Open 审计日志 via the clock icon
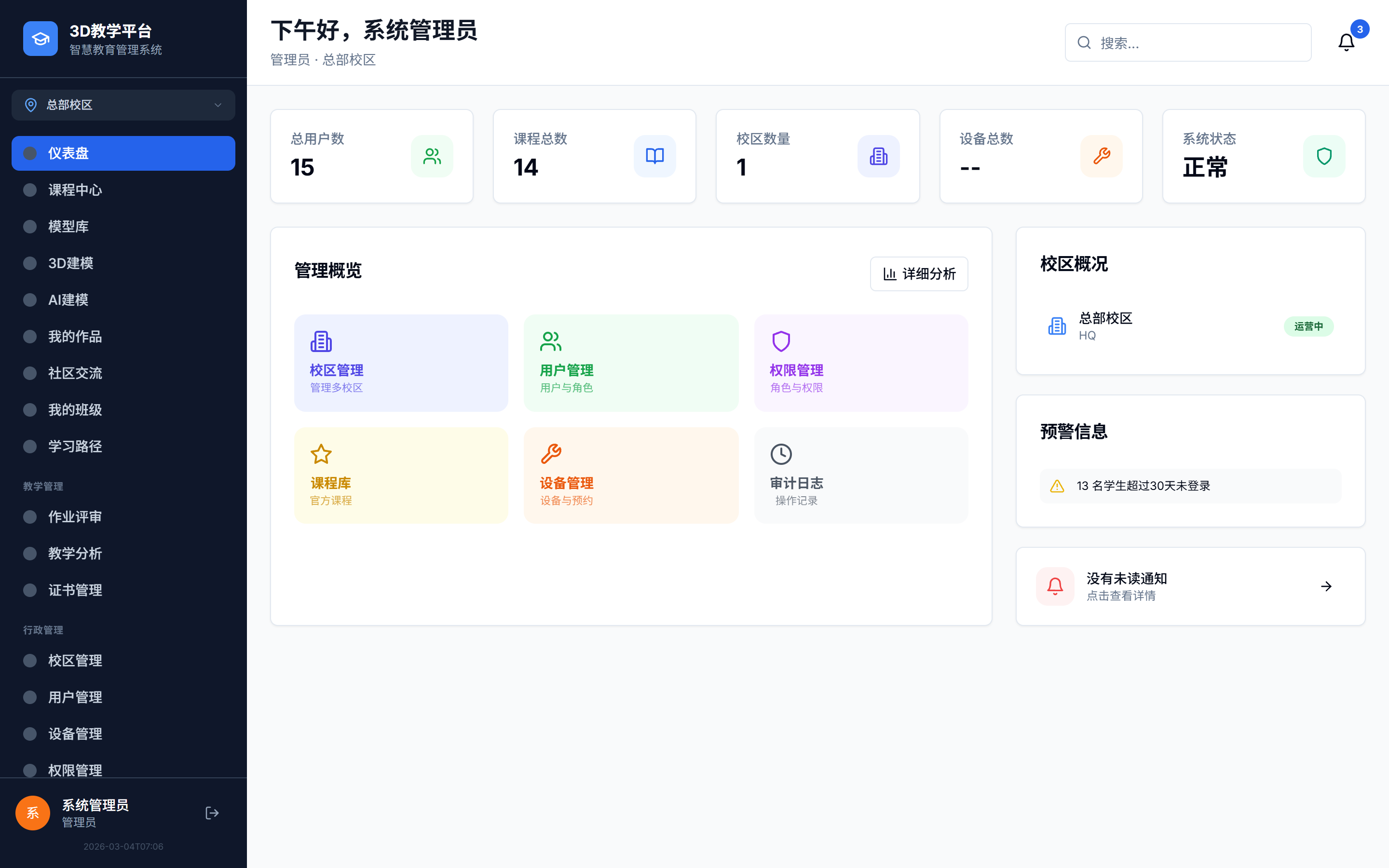The width and height of the screenshot is (1389, 868). tap(781, 453)
